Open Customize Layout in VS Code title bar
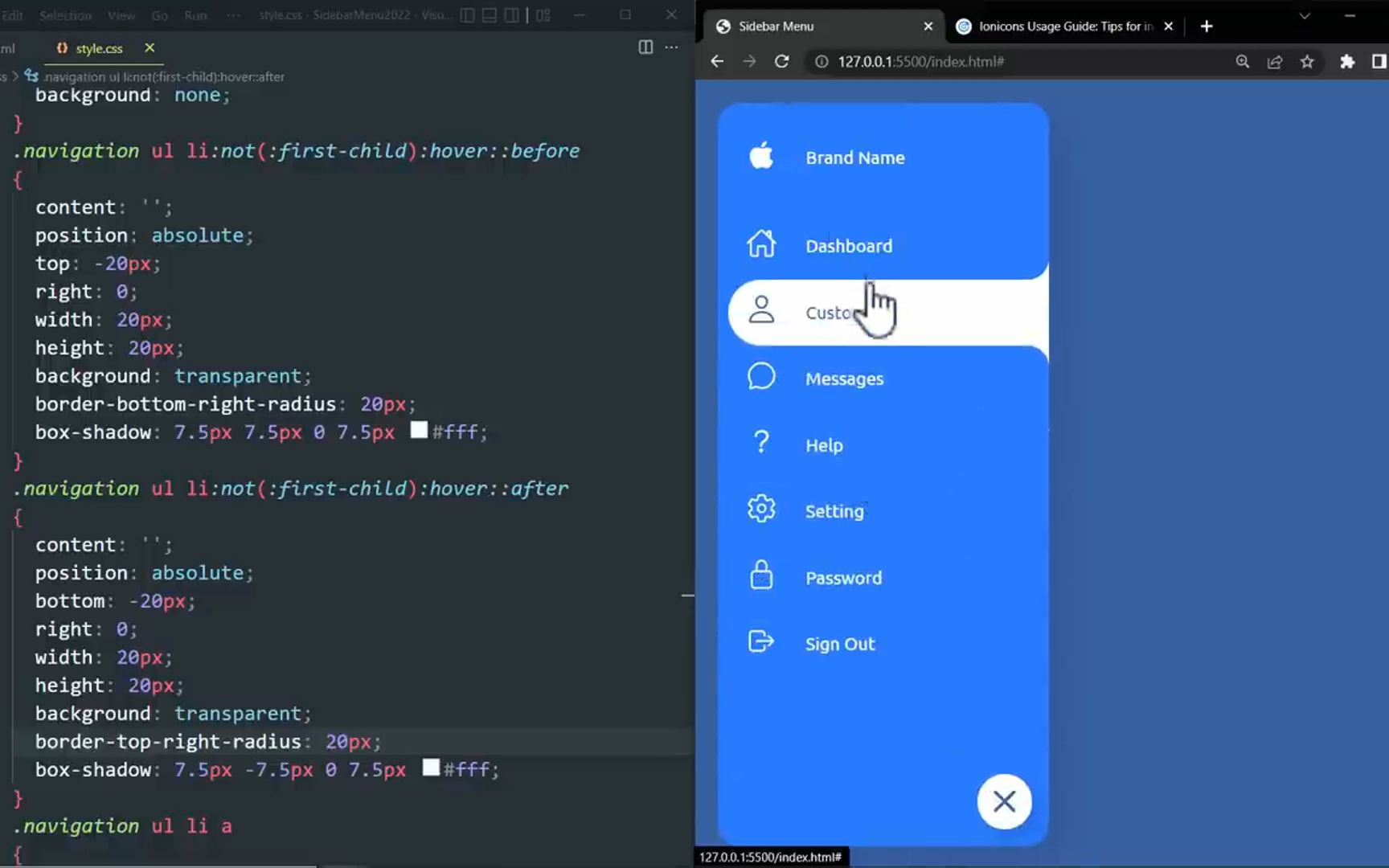 (x=543, y=15)
